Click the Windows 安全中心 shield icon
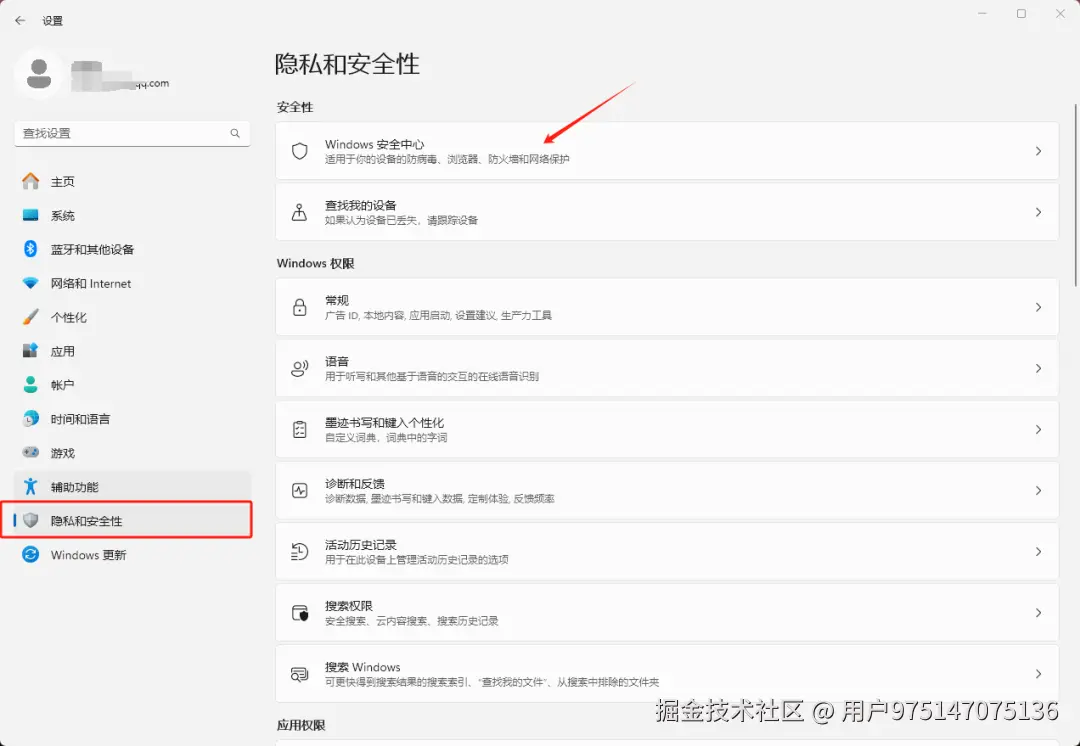The width and height of the screenshot is (1080, 746). [300, 151]
